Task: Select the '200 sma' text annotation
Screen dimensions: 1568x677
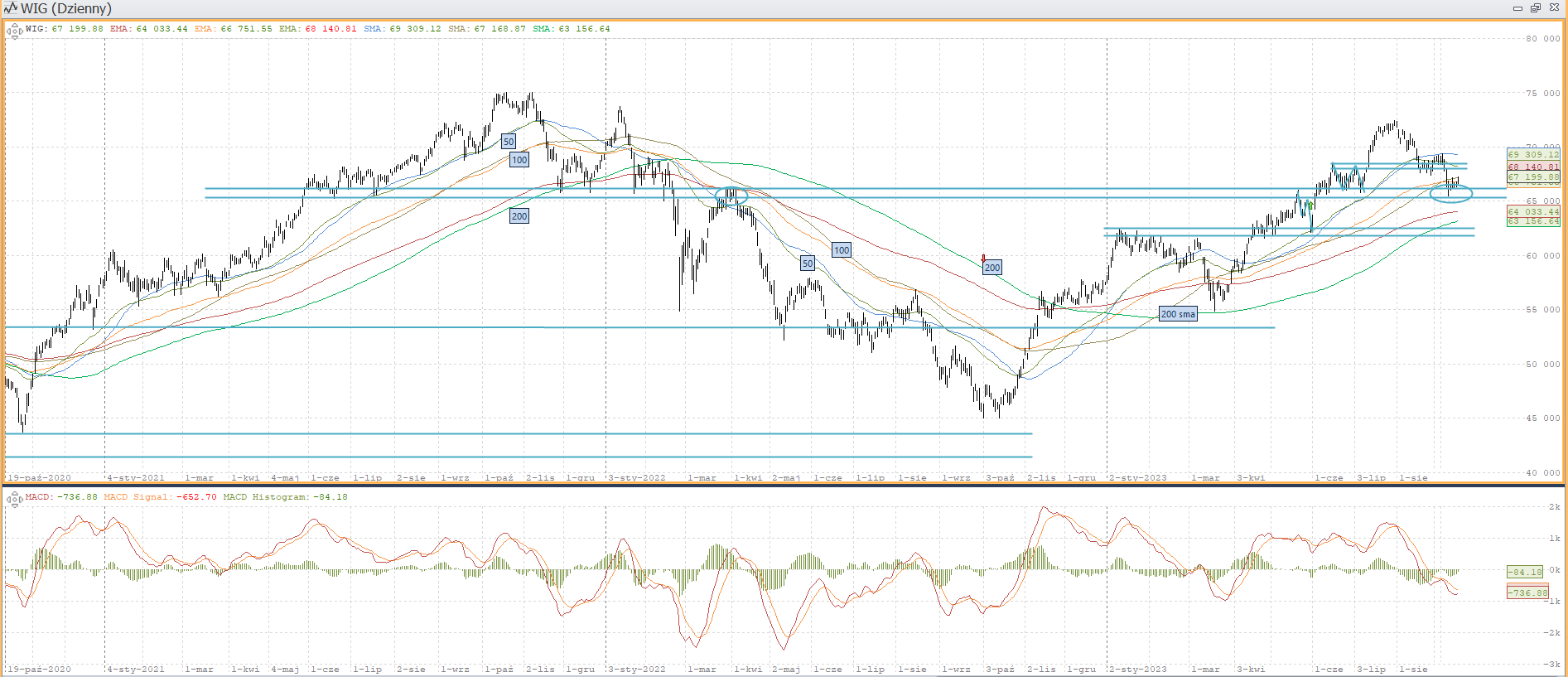Action: (x=1177, y=314)
